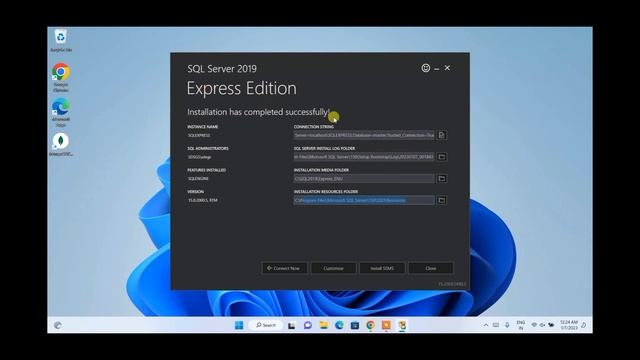The width and height of the screenshot is (640, 360).
Task: Open Task View in the taskbar
Action: click(x=291, y=325)
